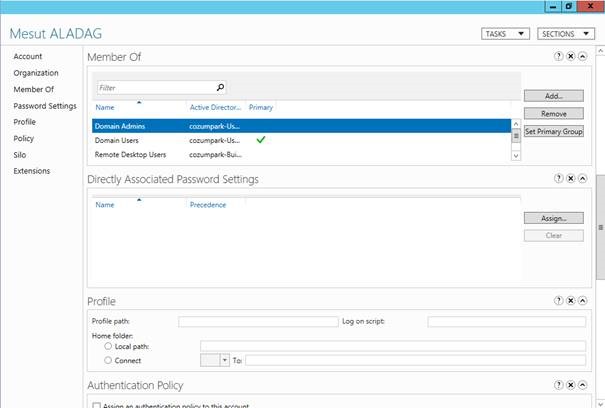605x408 pixels.
Task: Collapse the Authentication Policy section
Action: click(x=583, y=385)
